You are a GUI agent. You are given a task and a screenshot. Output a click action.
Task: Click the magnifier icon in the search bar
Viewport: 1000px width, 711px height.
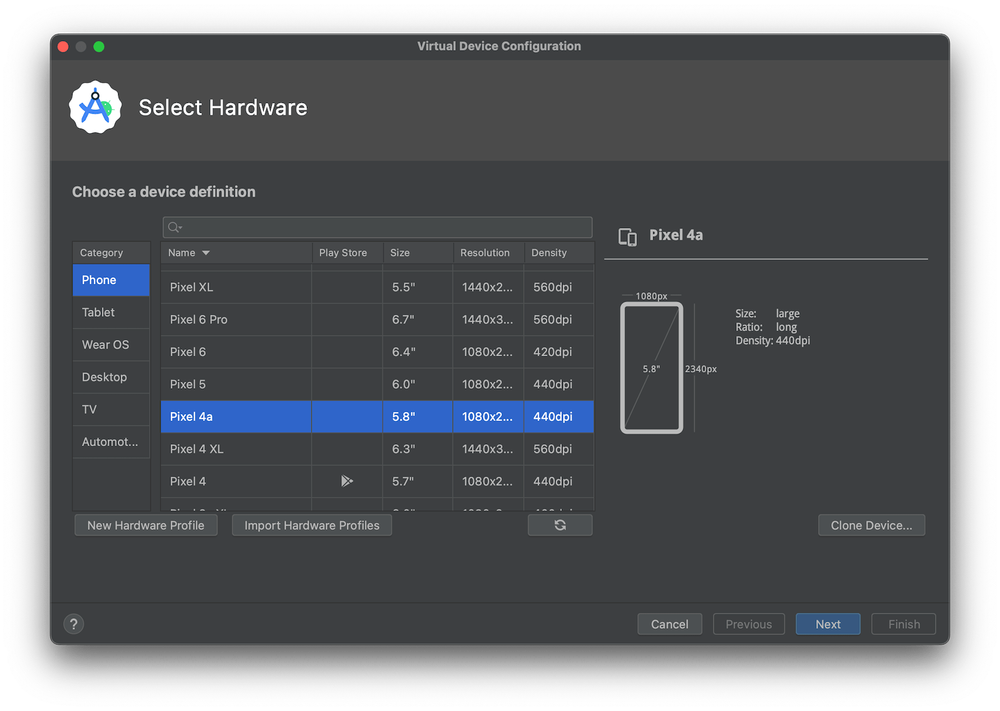coord(174,227)
